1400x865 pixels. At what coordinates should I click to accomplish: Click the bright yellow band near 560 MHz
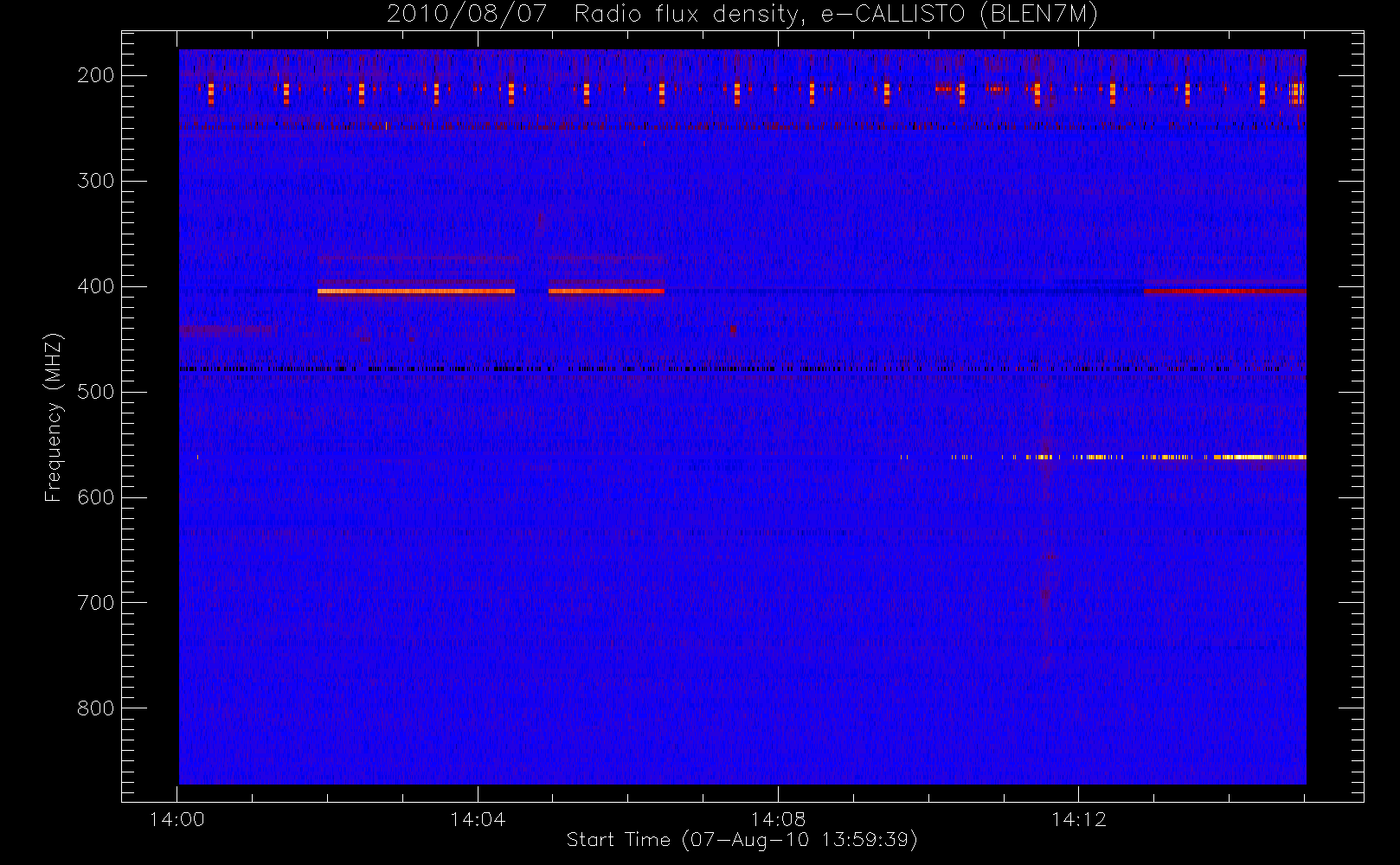(x=1260, y=457)
